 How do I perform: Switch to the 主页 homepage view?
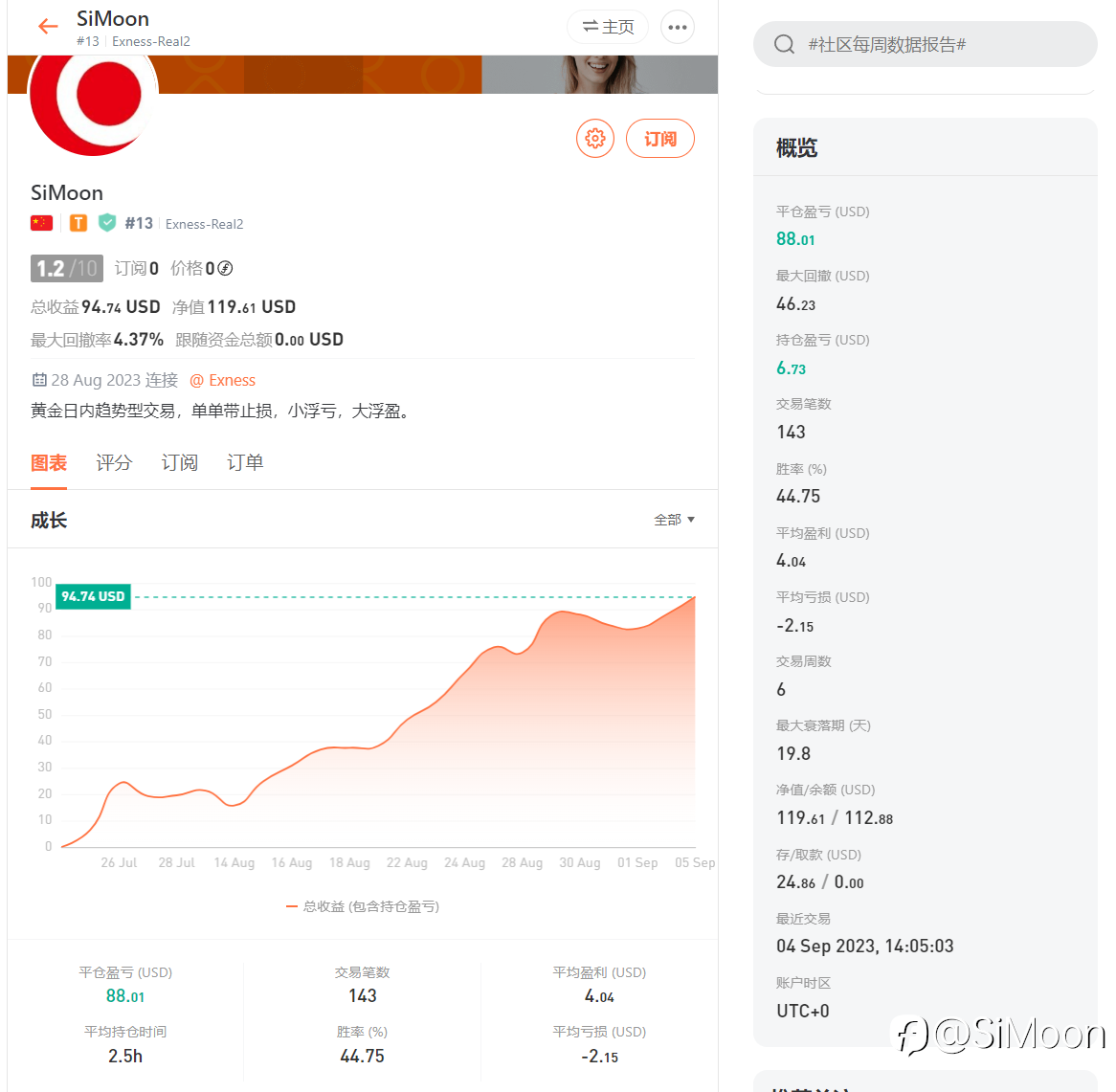point(608,27)
